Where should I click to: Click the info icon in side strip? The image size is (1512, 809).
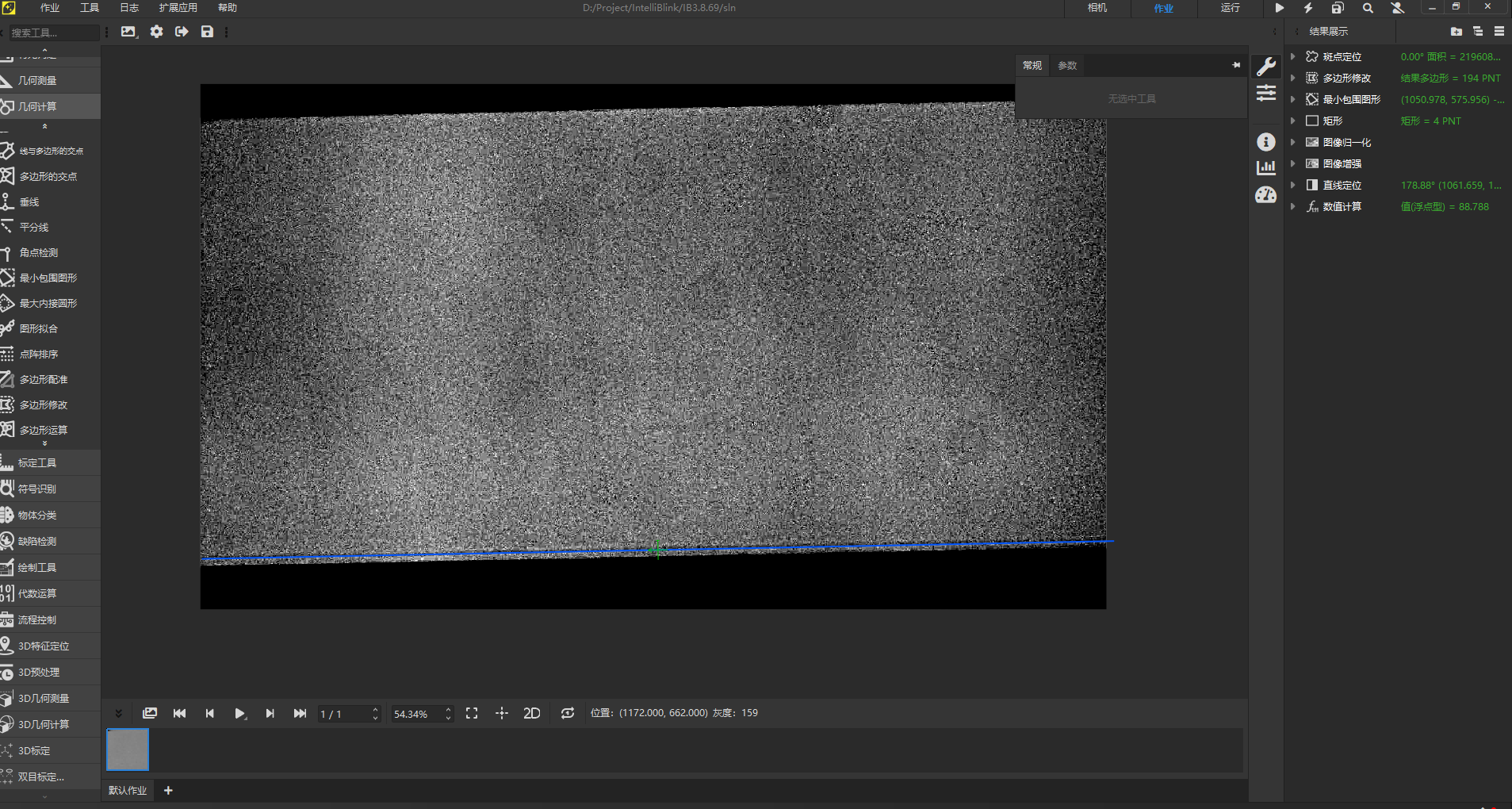coord(1266,142)
